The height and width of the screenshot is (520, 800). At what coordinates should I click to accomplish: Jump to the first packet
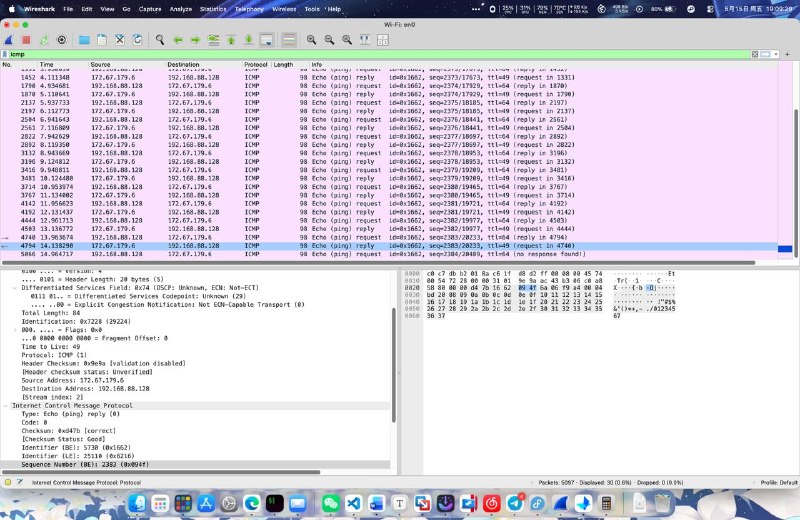tap(231, 40)
